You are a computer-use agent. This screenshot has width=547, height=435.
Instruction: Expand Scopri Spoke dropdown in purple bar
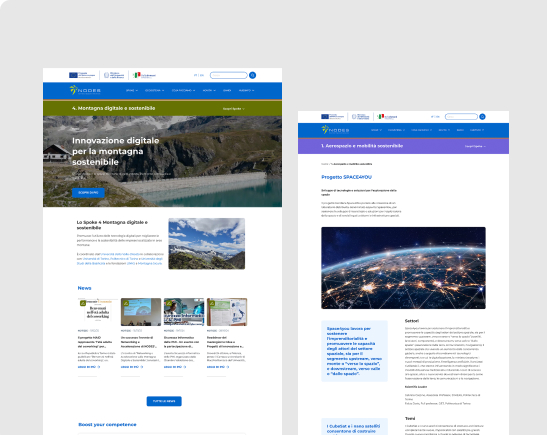tap(475, 146)
